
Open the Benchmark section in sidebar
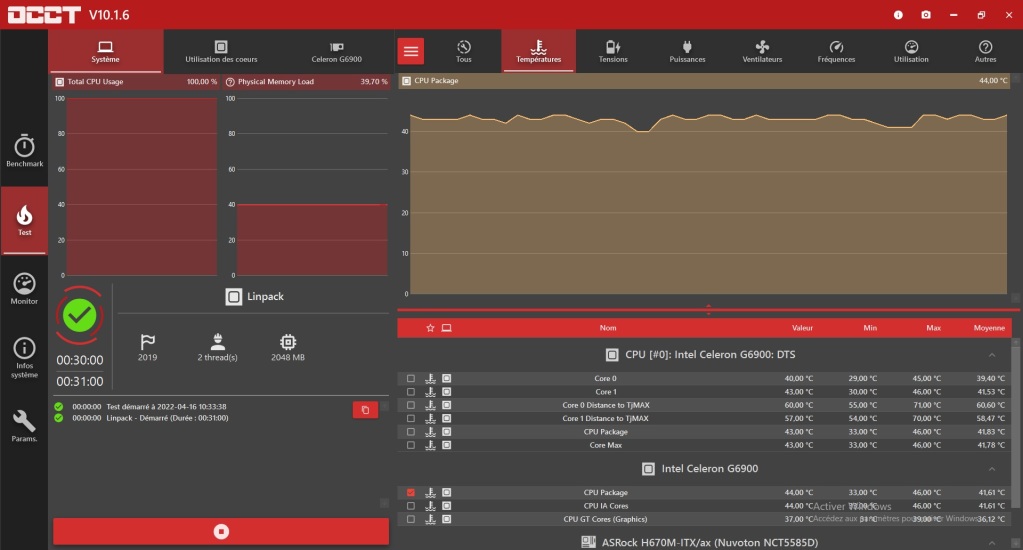click(24, 151)
